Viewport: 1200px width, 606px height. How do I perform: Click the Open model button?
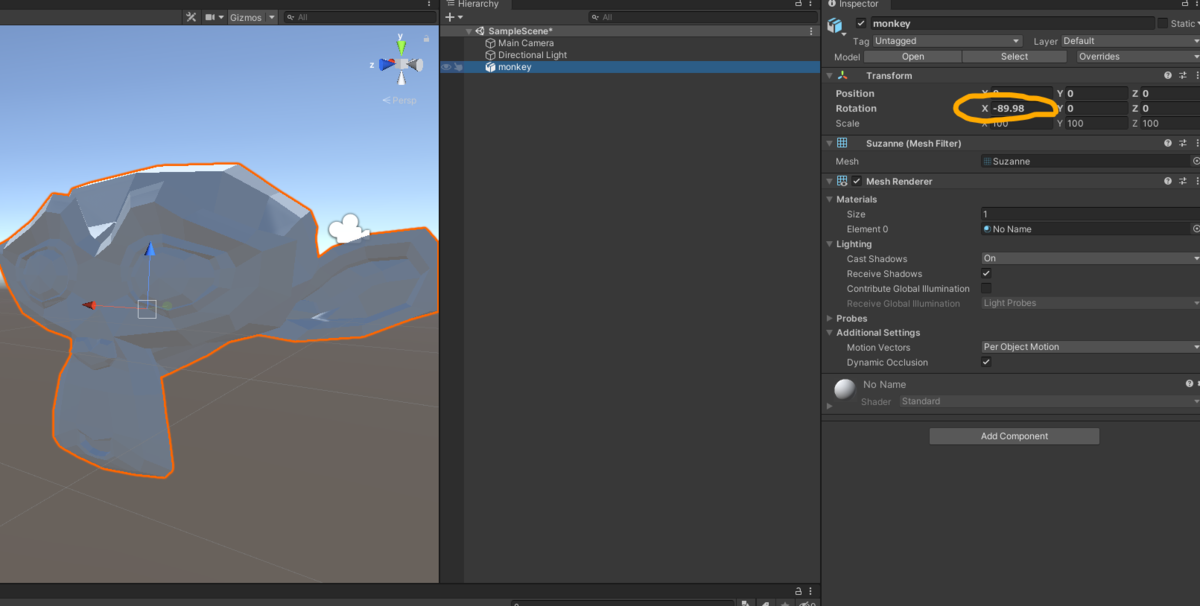pos(912,57)
